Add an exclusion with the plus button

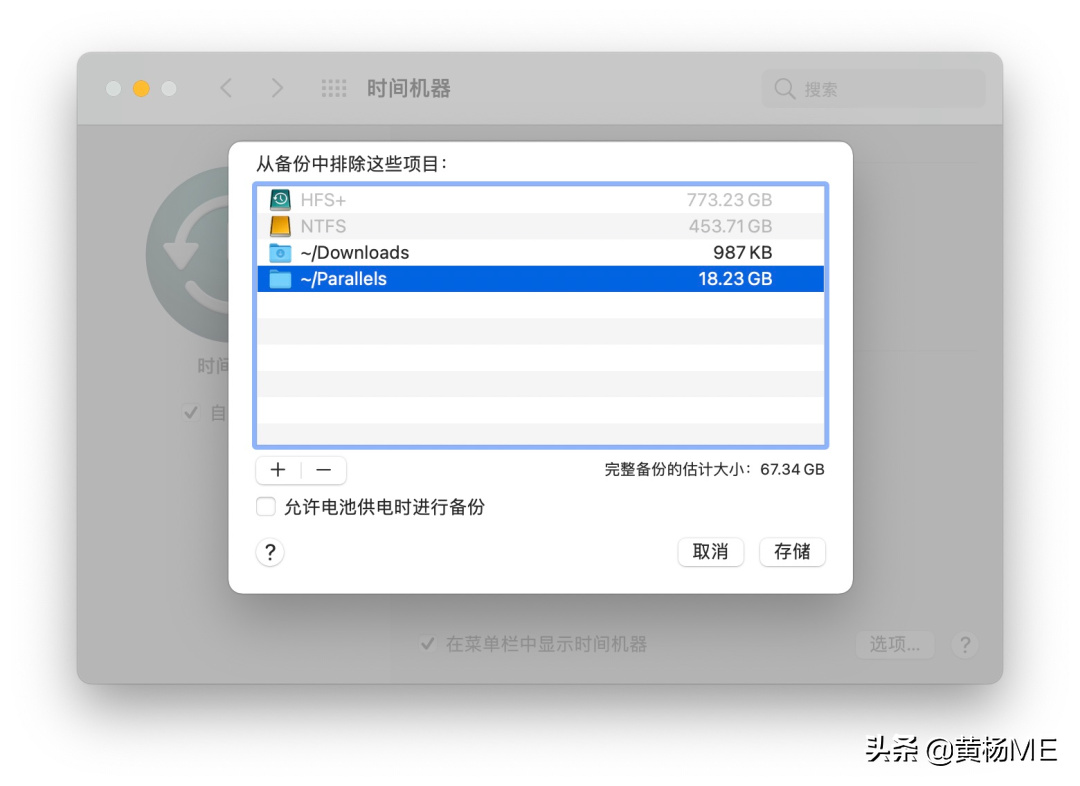click(x=278, y=470)
